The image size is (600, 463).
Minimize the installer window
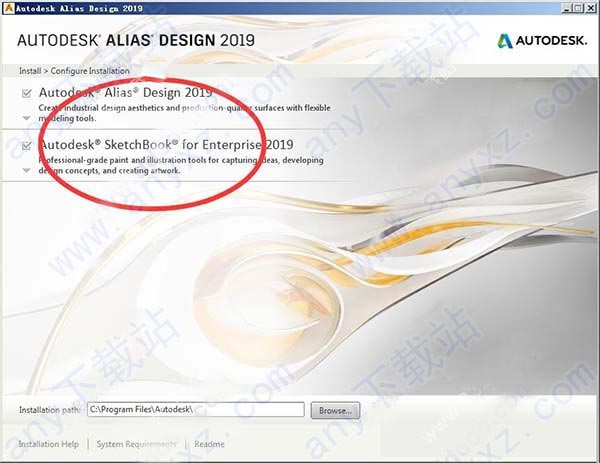[567, 8]
